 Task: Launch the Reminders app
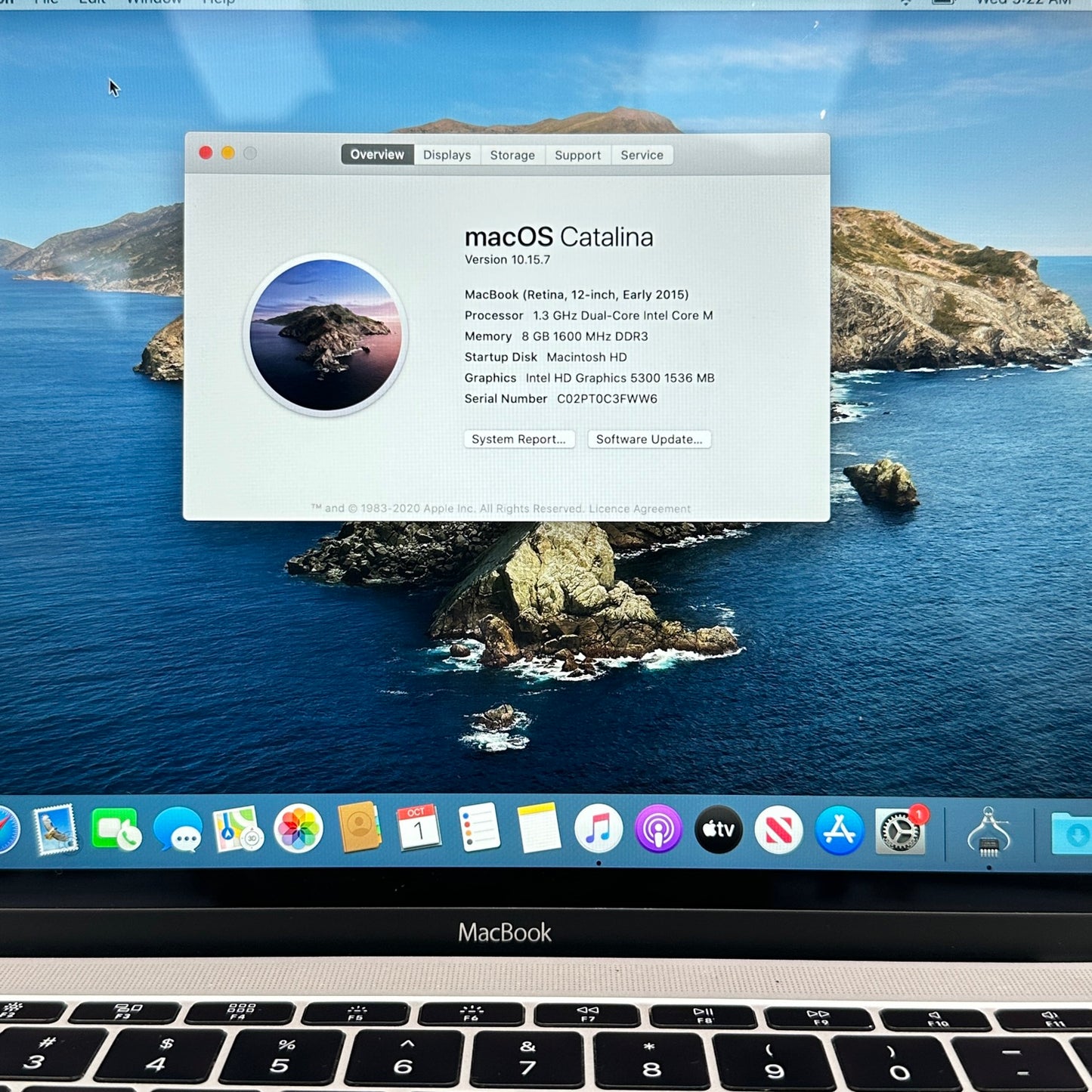tap(479, 828)
